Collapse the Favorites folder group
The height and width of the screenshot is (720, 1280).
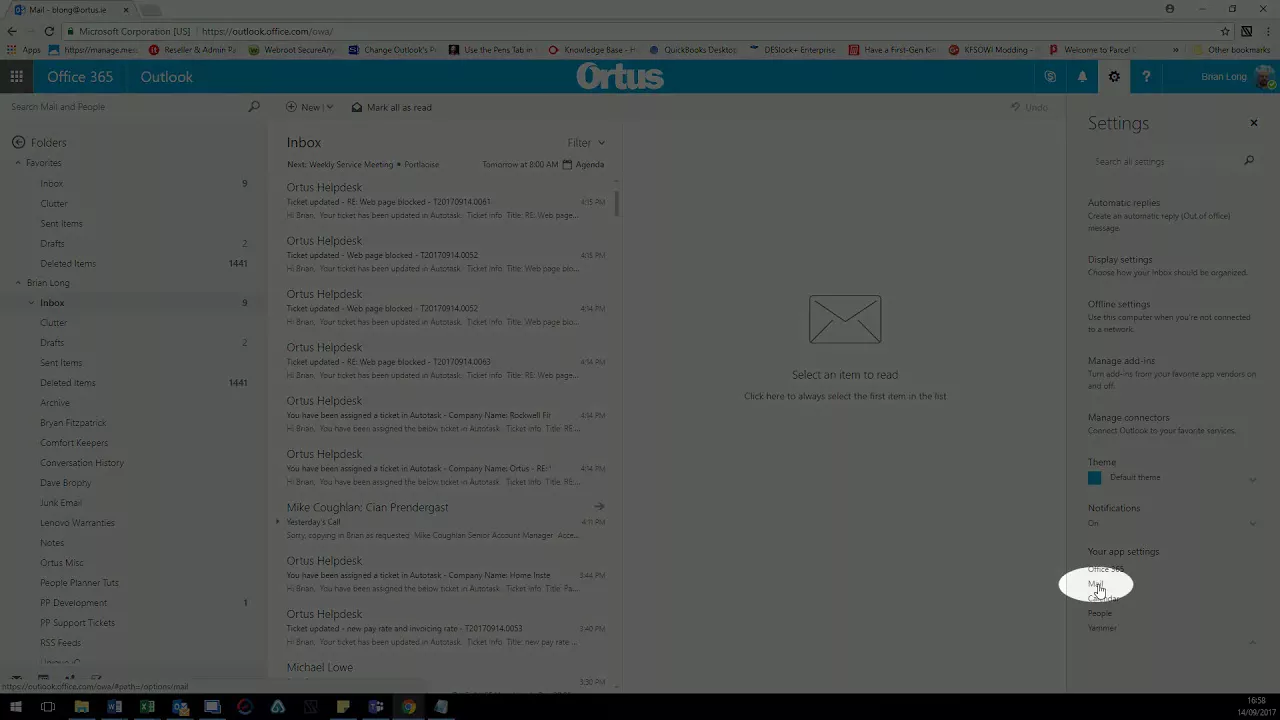pos(18,163)
